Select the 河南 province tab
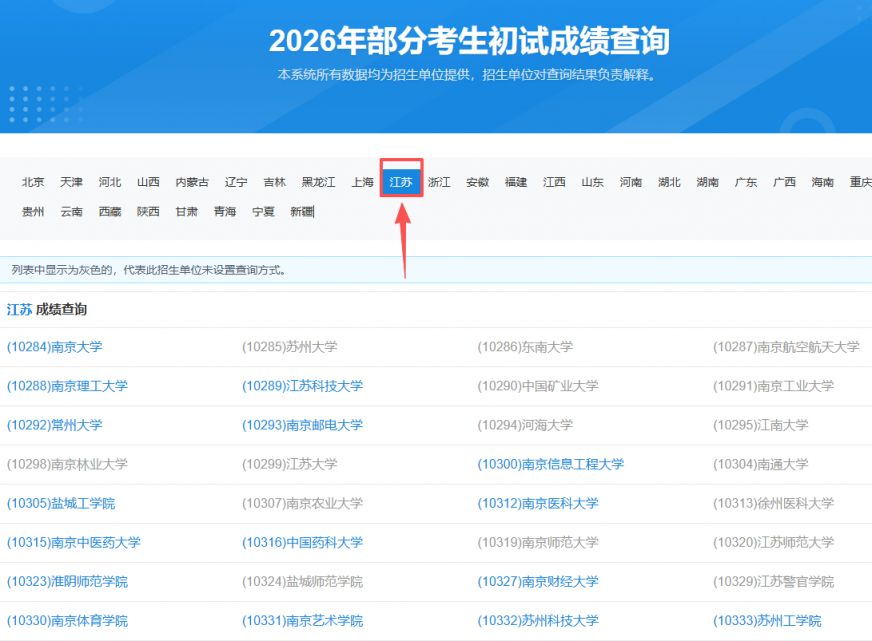 coord(631,182)
